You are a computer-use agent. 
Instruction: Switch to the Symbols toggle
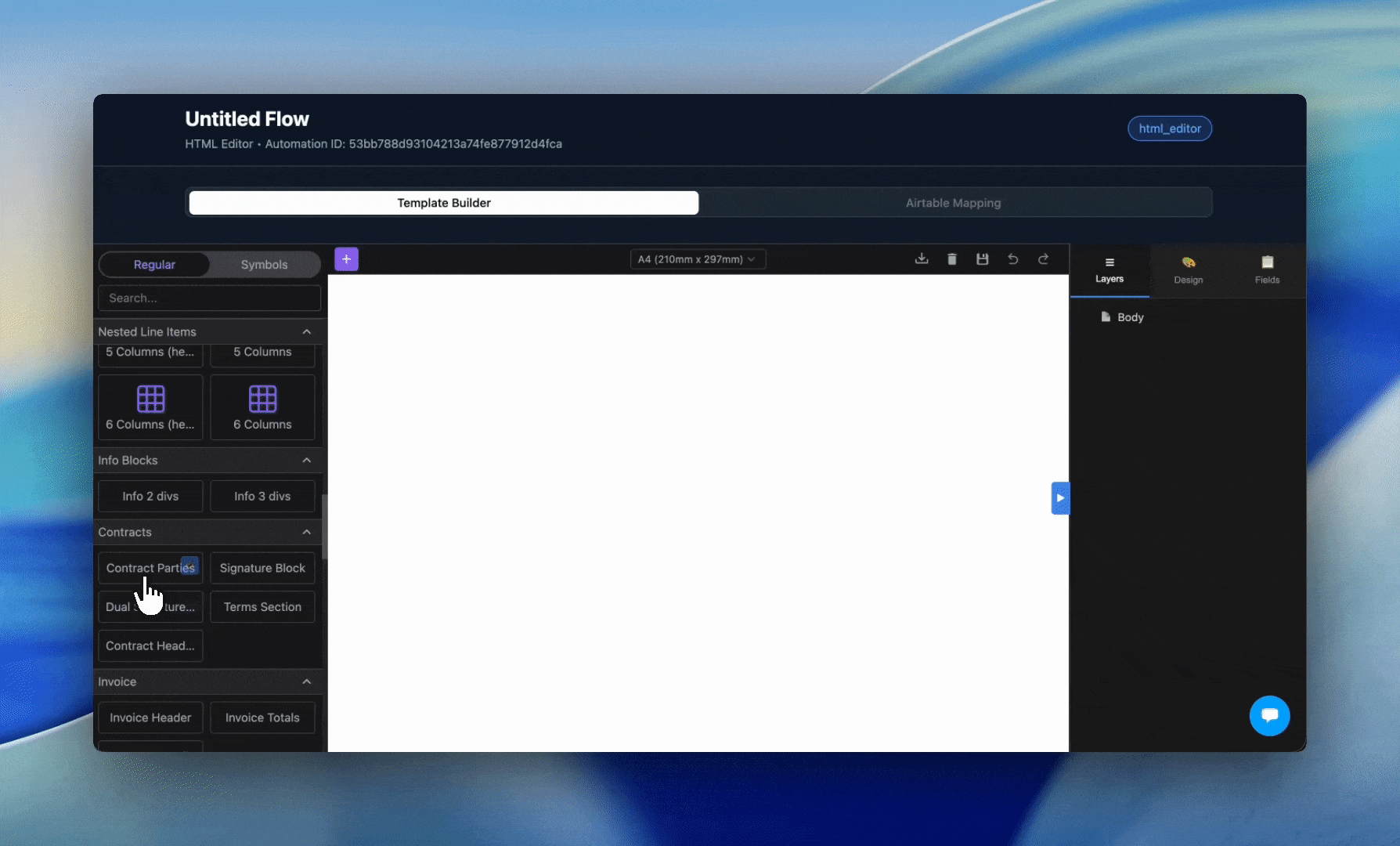pos(264,265)
